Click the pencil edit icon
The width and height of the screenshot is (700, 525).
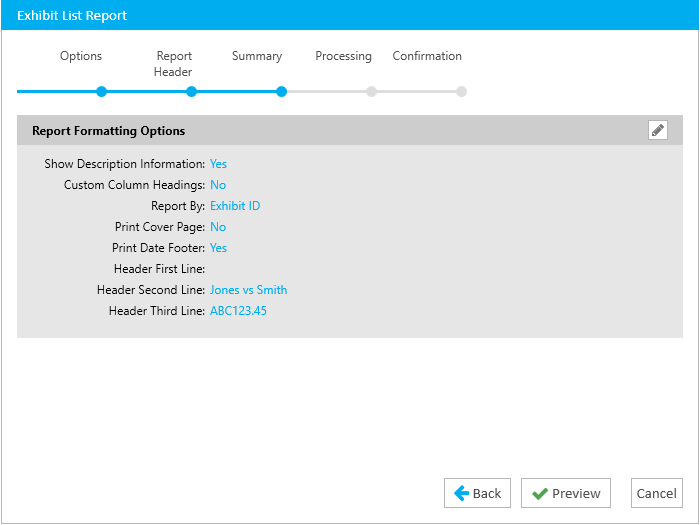point(657,130)
